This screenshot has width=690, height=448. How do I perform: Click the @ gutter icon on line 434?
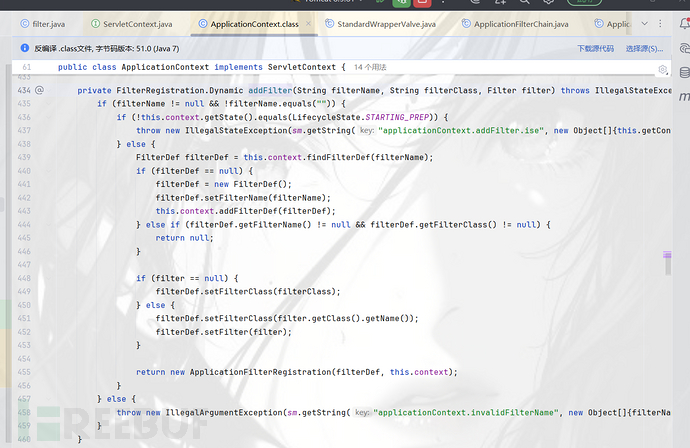(x=39, y=90)
